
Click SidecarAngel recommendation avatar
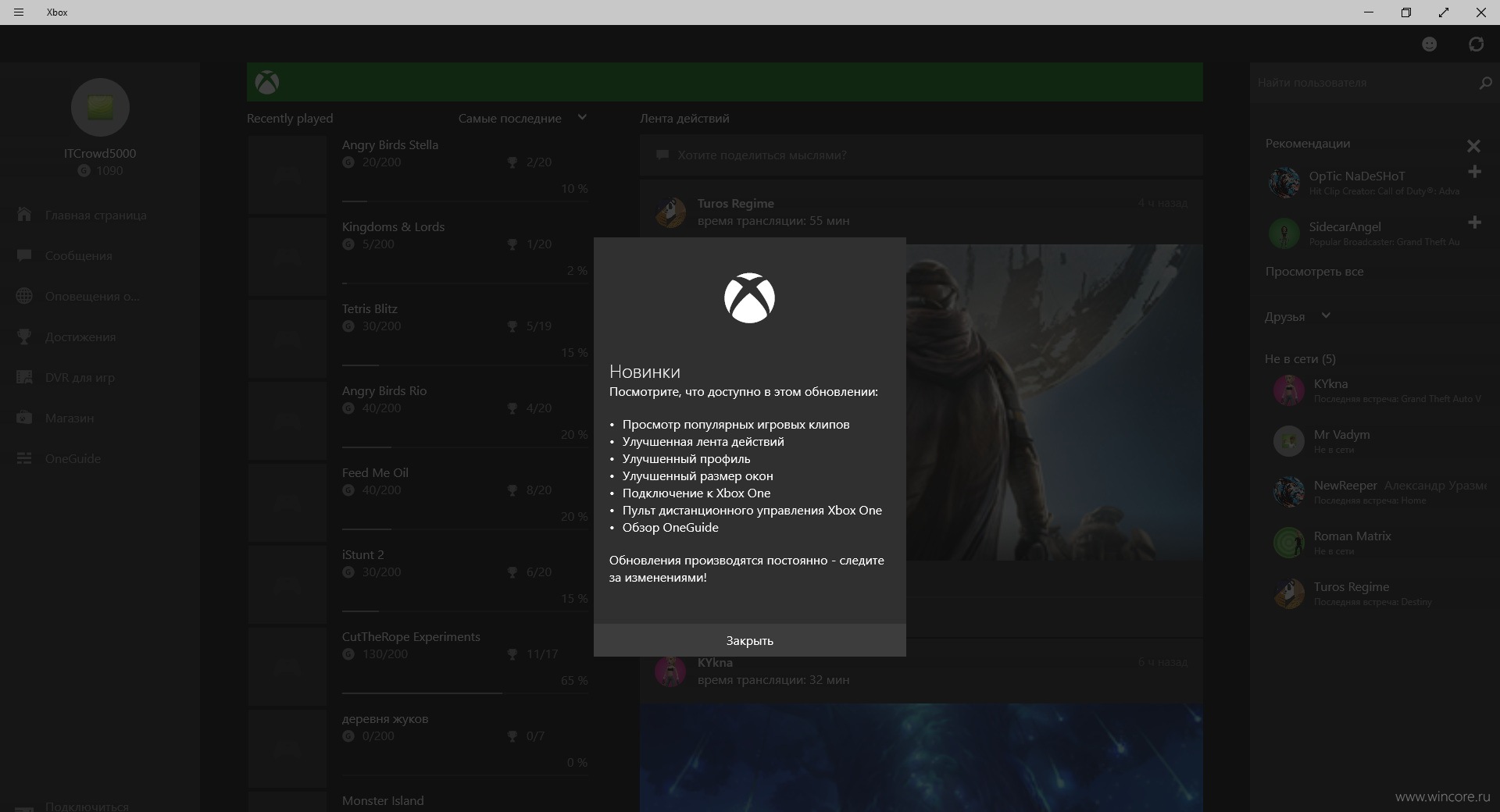pos(1284,233)
